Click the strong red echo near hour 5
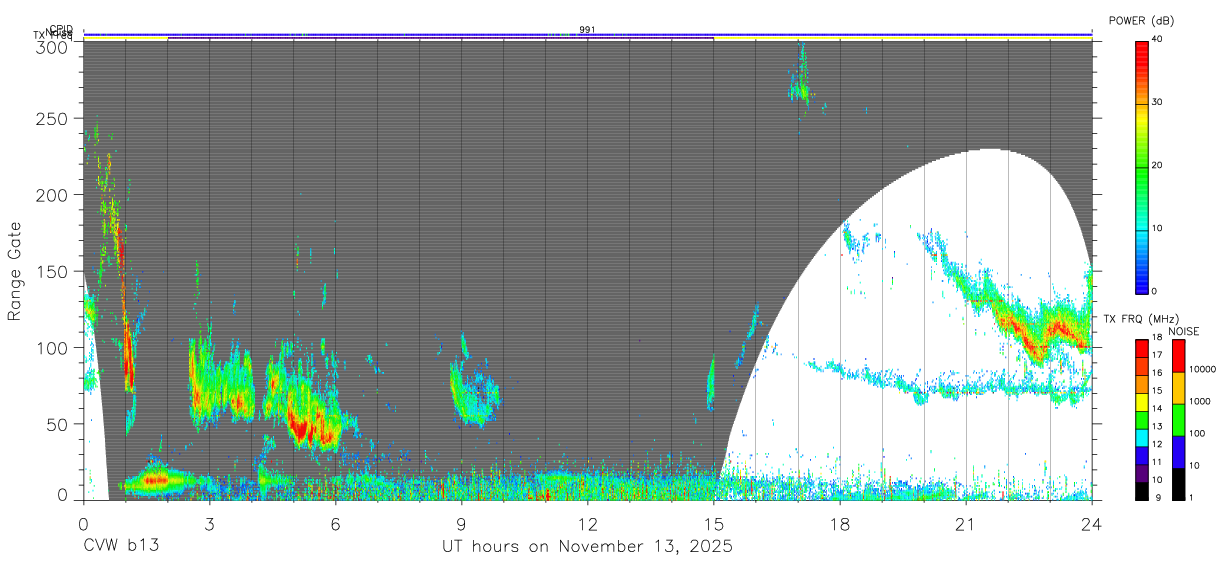This screenshot has width=1228, height=567. click(312, 420)
